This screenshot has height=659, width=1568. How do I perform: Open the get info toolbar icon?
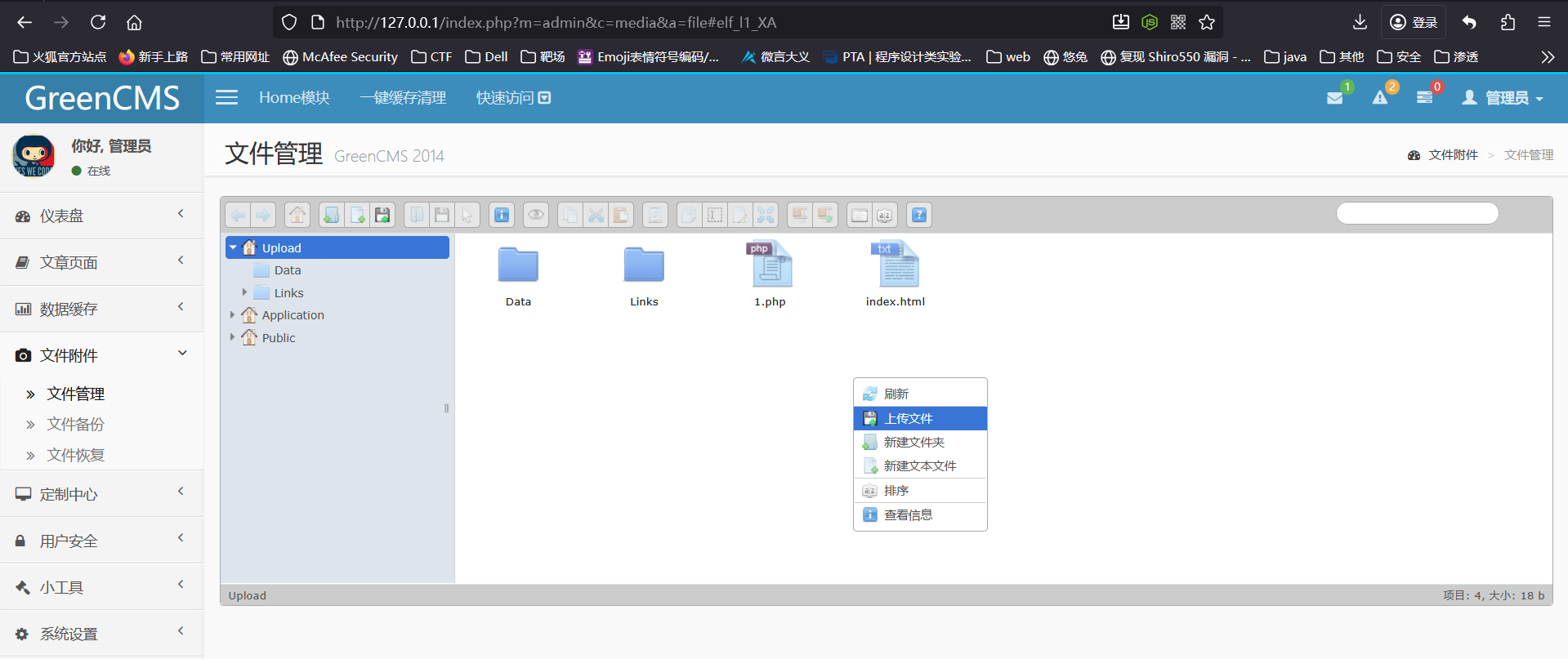click(502, 215)
